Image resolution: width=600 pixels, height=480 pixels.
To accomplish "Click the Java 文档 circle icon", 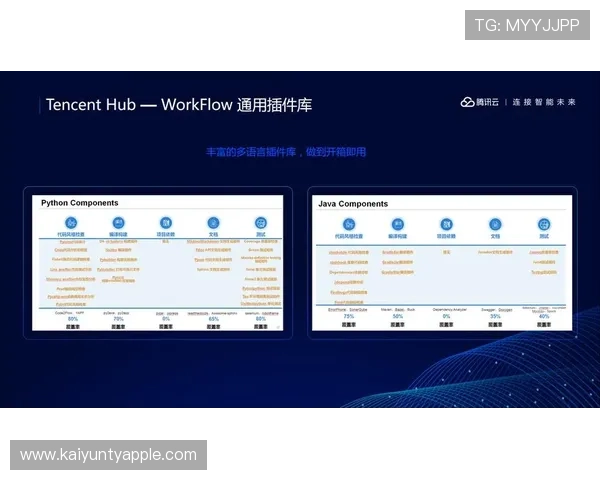I will (495, 224).
